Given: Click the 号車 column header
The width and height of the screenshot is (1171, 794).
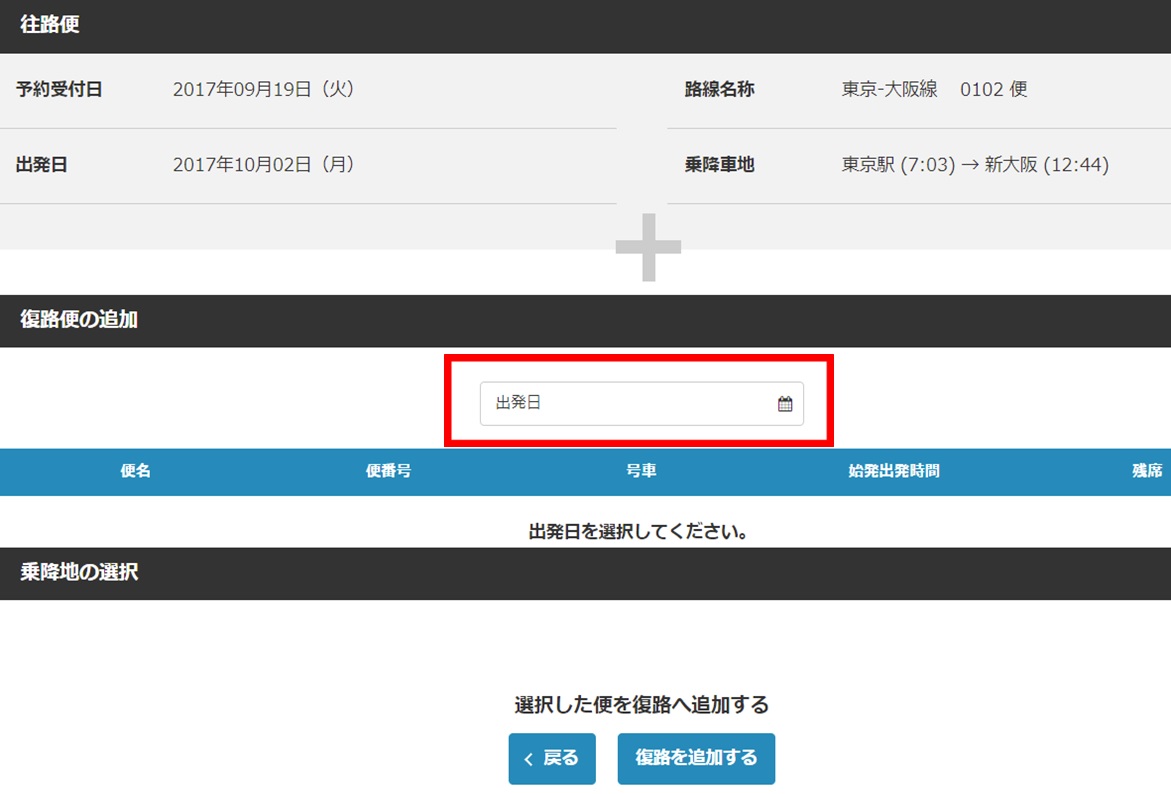Looking at the screenshot, I should 641,471.
